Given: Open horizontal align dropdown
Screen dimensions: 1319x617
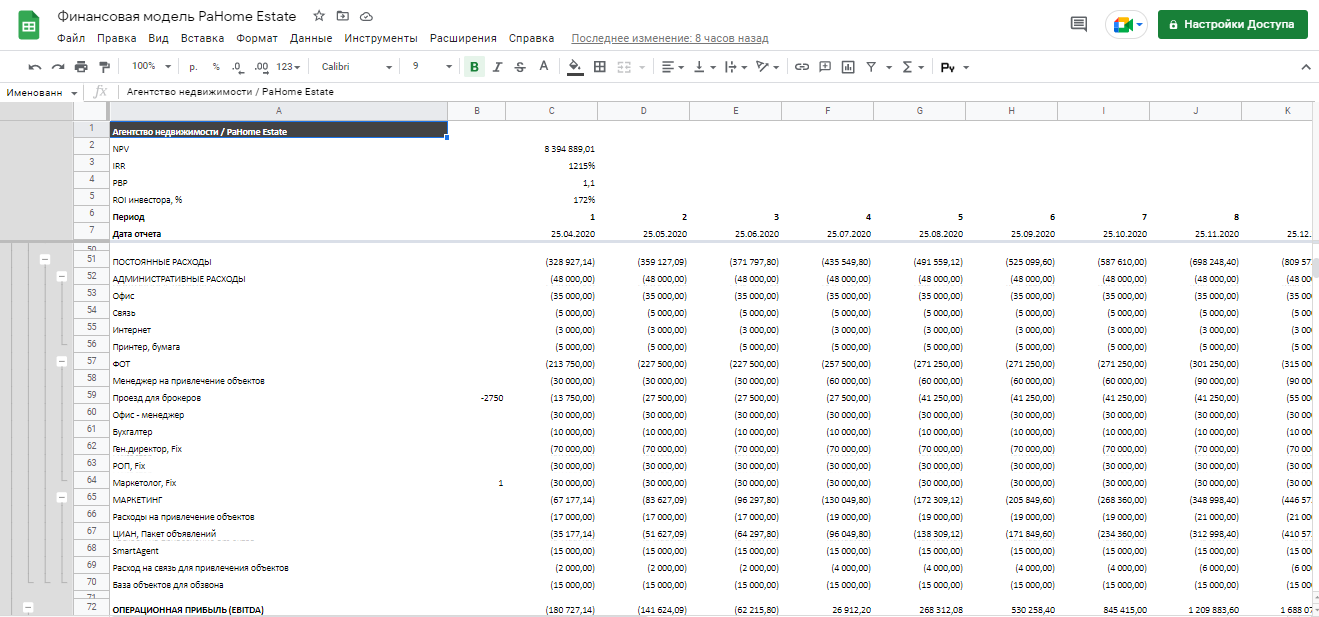Looking at the screenshot, I should (673, 67).
